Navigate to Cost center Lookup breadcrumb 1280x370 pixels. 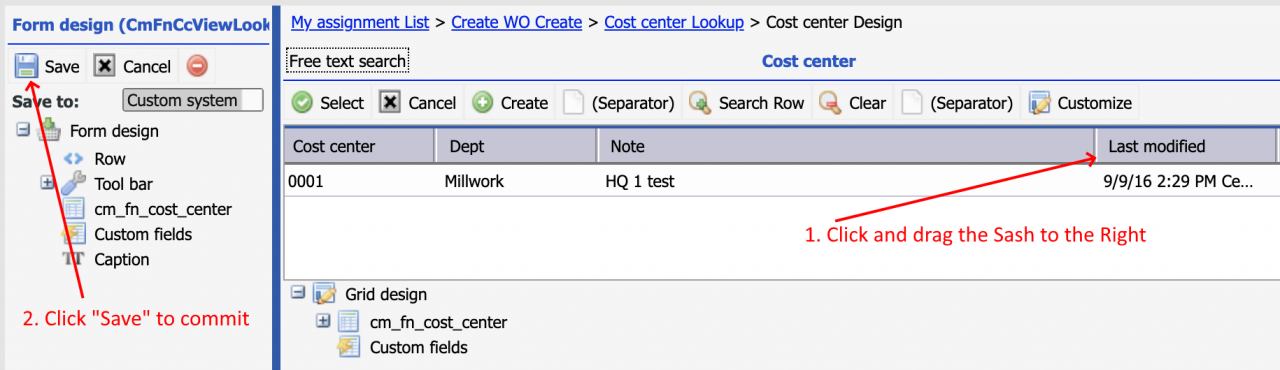(x=674, y=22)
